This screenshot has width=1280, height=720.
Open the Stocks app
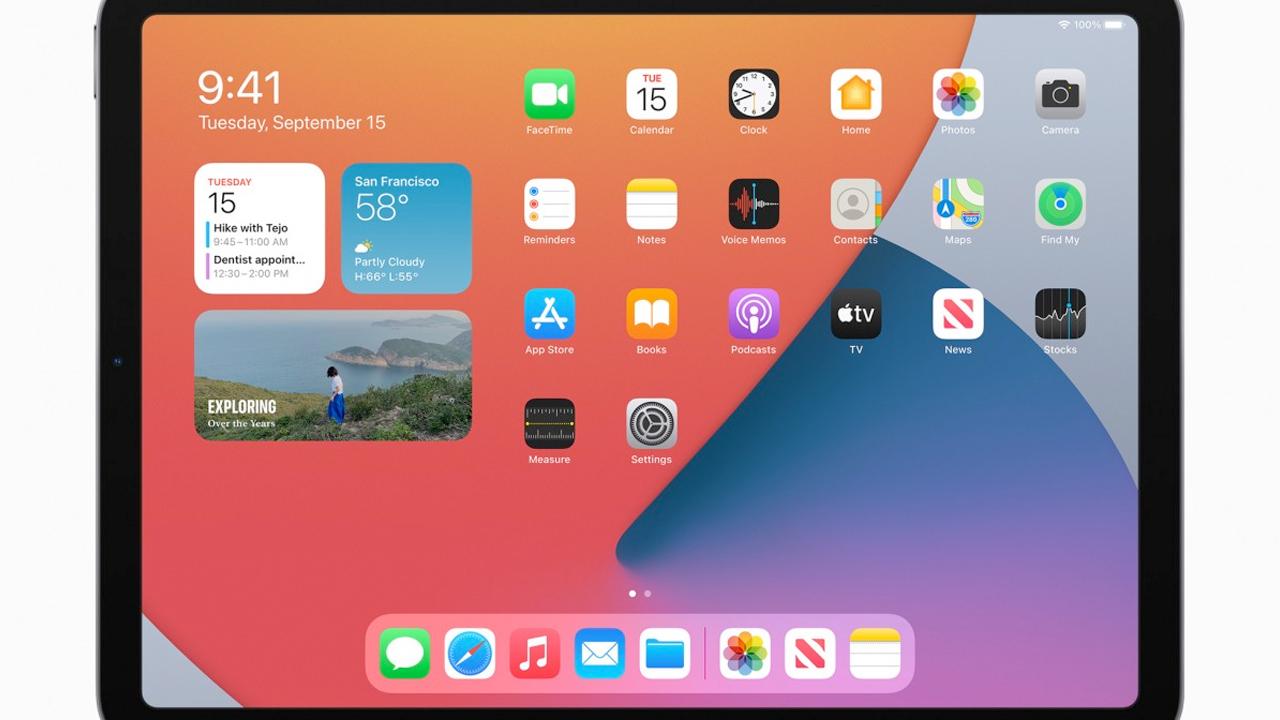[x=1060, y=314]
